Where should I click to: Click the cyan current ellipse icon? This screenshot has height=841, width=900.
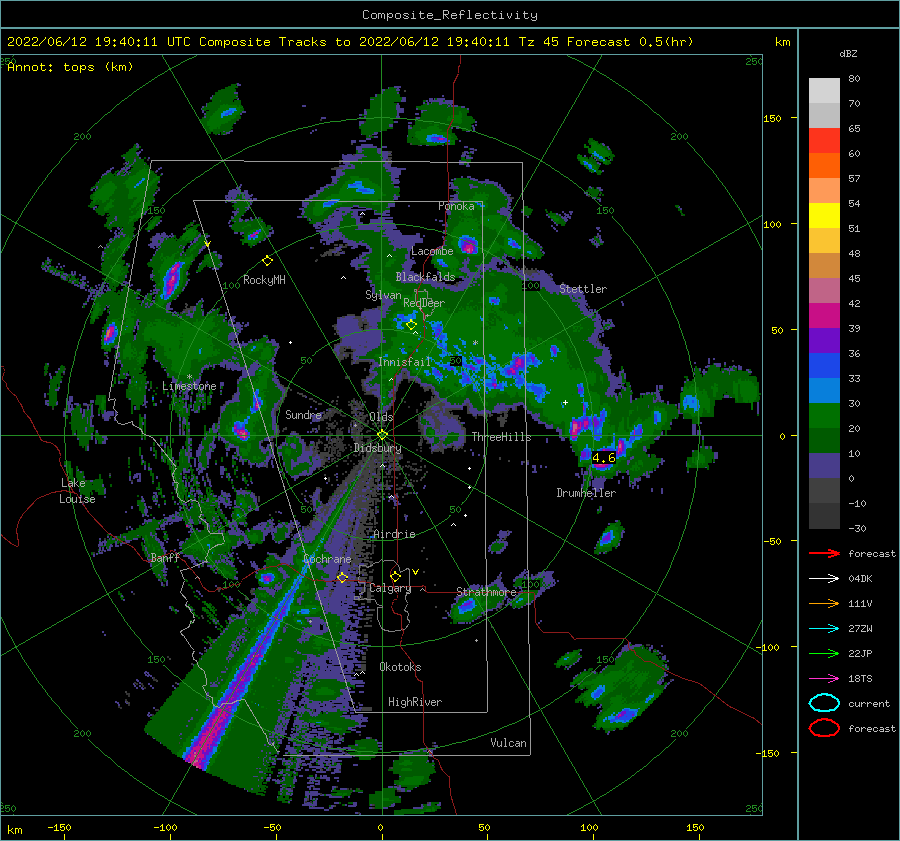(x=824, y=703)
